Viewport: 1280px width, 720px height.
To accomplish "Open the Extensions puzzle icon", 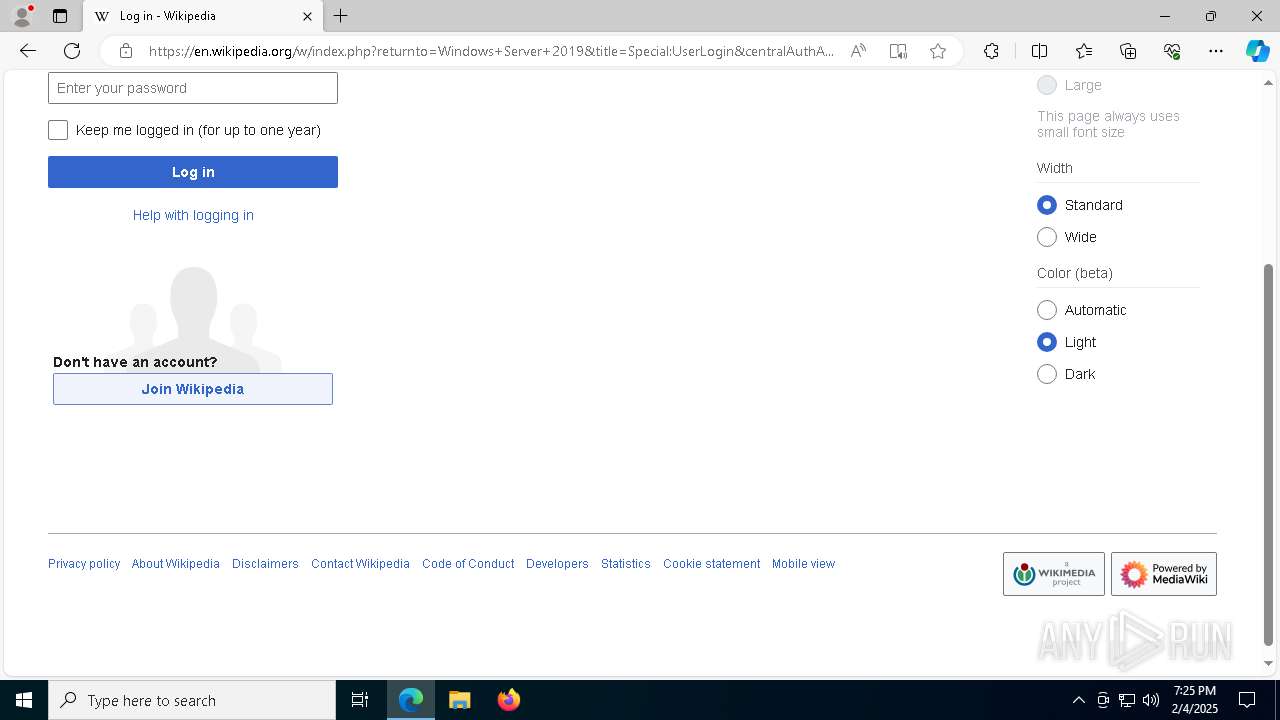I will [x=991, y=51].
